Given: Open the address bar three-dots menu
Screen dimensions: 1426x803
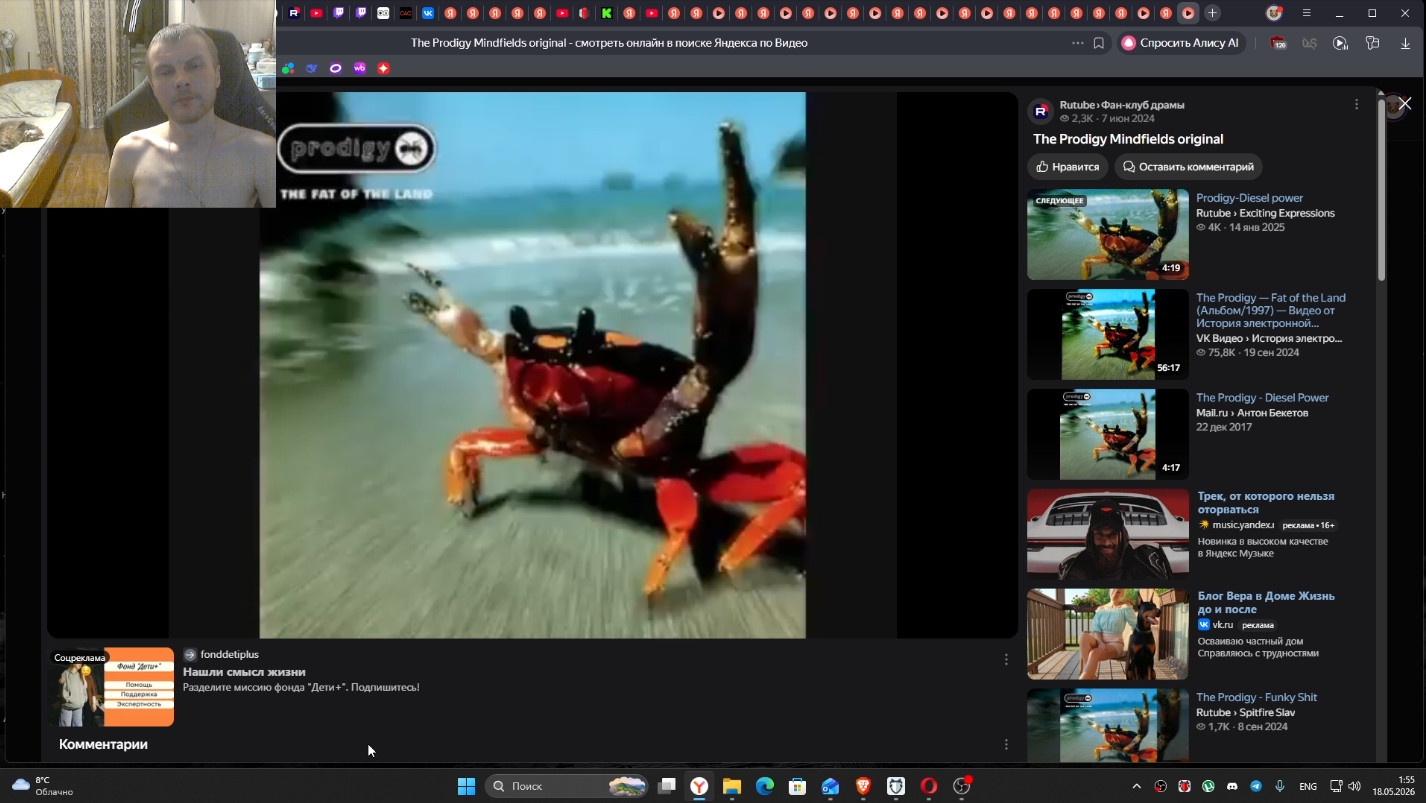Looking at the screenshot, I should [x=1077, y=43].
